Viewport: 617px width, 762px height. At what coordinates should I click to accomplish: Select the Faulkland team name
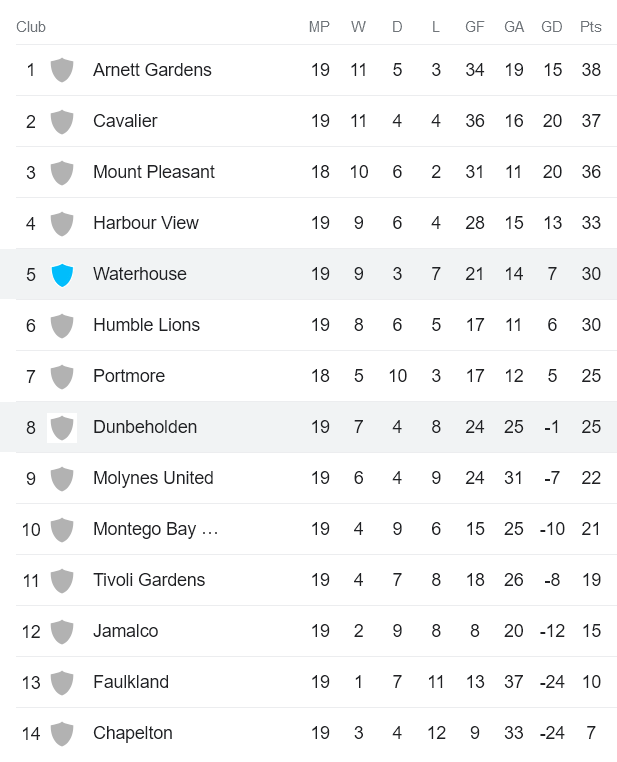point(131,682)
